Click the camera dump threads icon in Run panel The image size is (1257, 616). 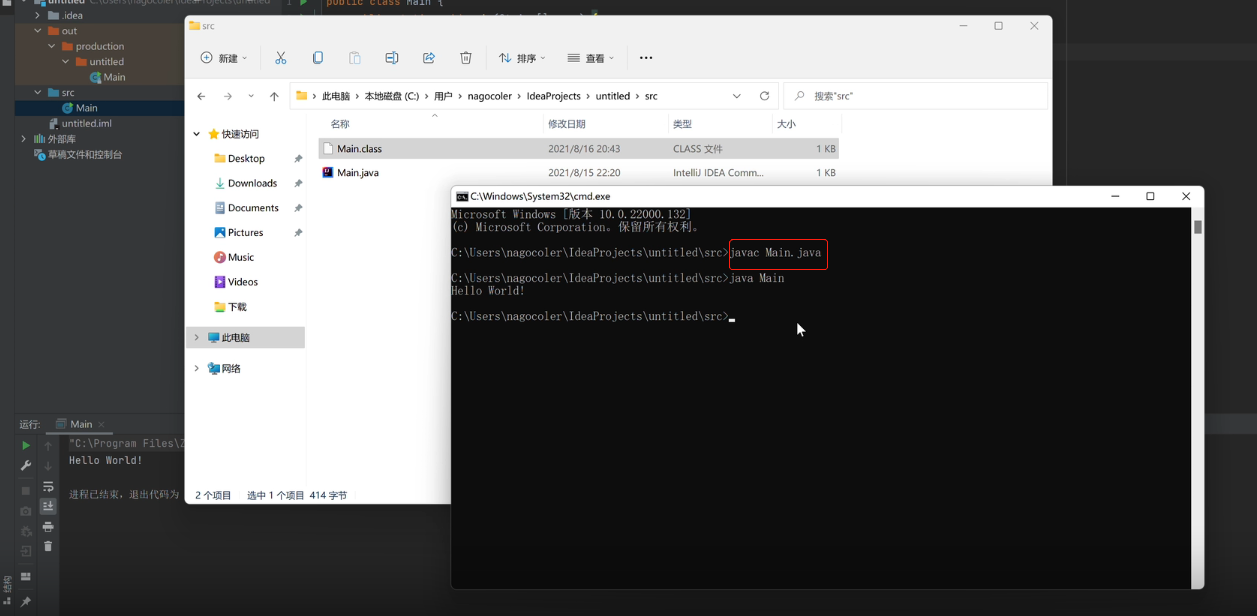point(26,511)
